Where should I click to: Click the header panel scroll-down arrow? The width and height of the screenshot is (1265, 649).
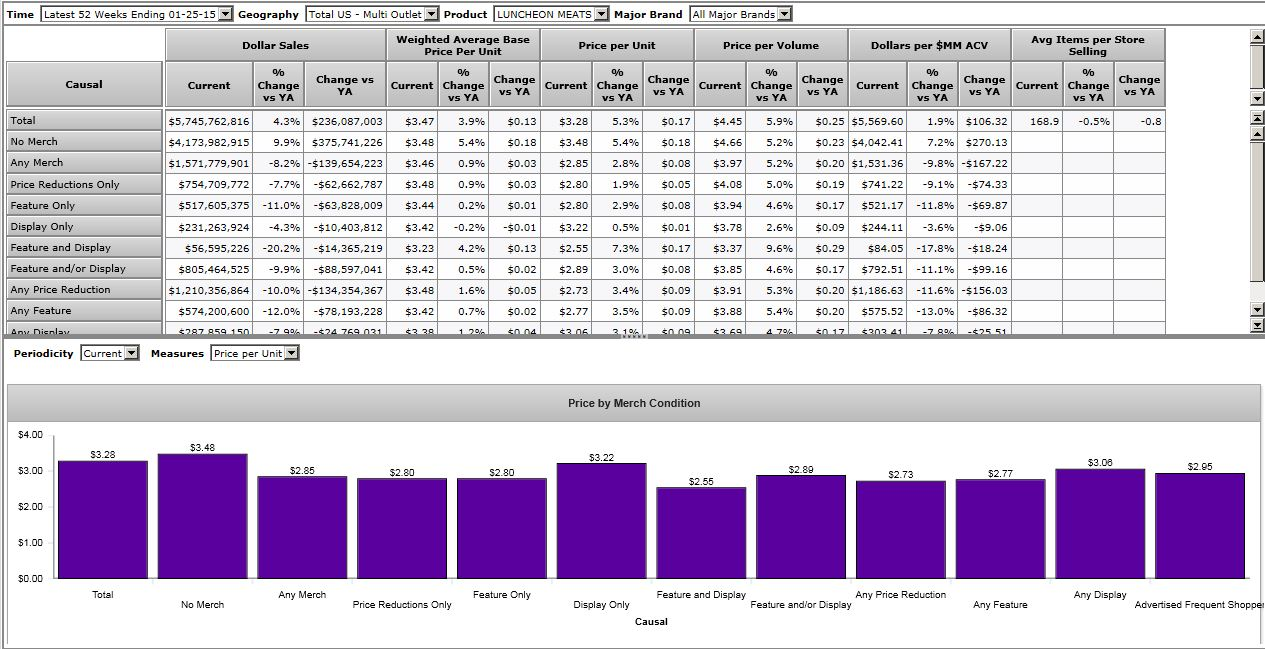pyautogui.click(x=1257, y=98)
